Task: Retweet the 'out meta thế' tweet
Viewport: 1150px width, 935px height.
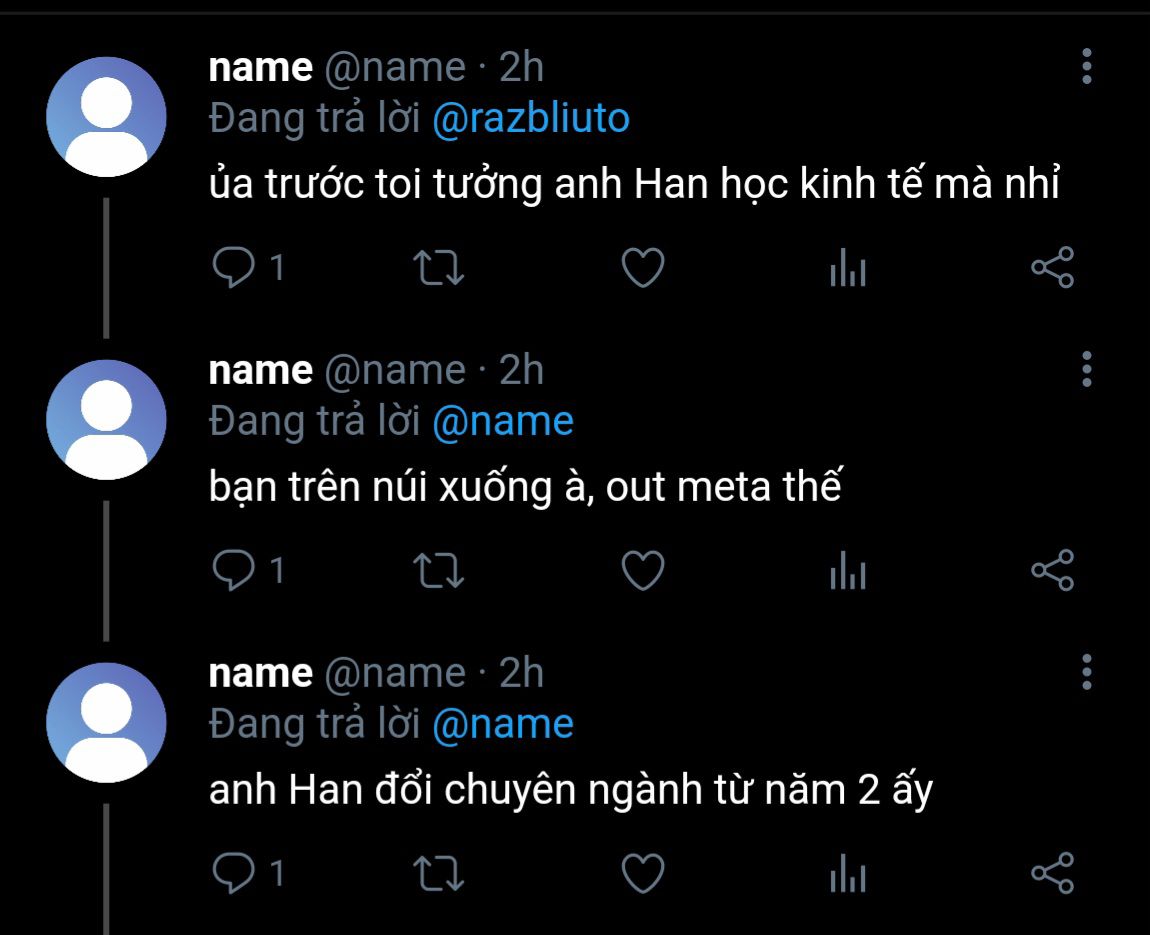Action: tap(439, 571)
